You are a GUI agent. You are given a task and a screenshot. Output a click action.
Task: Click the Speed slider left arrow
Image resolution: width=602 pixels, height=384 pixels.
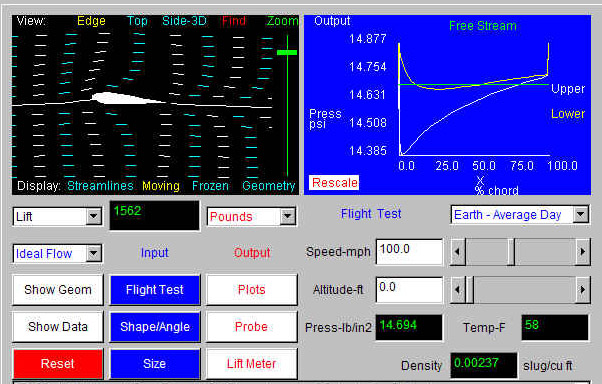[x=458, y=252]
